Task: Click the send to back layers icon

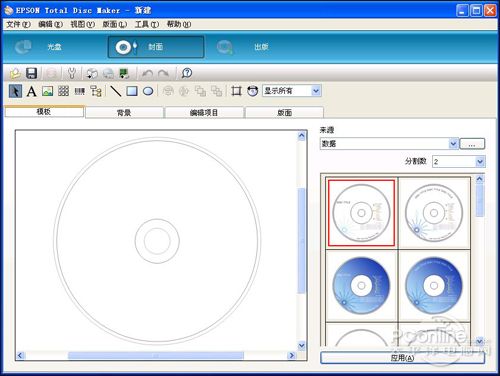Action: [217, 91]
